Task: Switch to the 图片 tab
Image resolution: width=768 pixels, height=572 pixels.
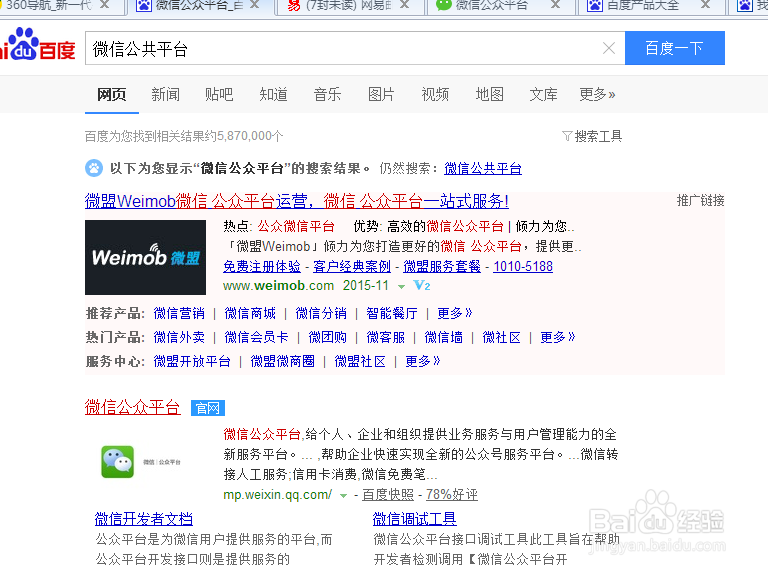Action: [381, 95]
